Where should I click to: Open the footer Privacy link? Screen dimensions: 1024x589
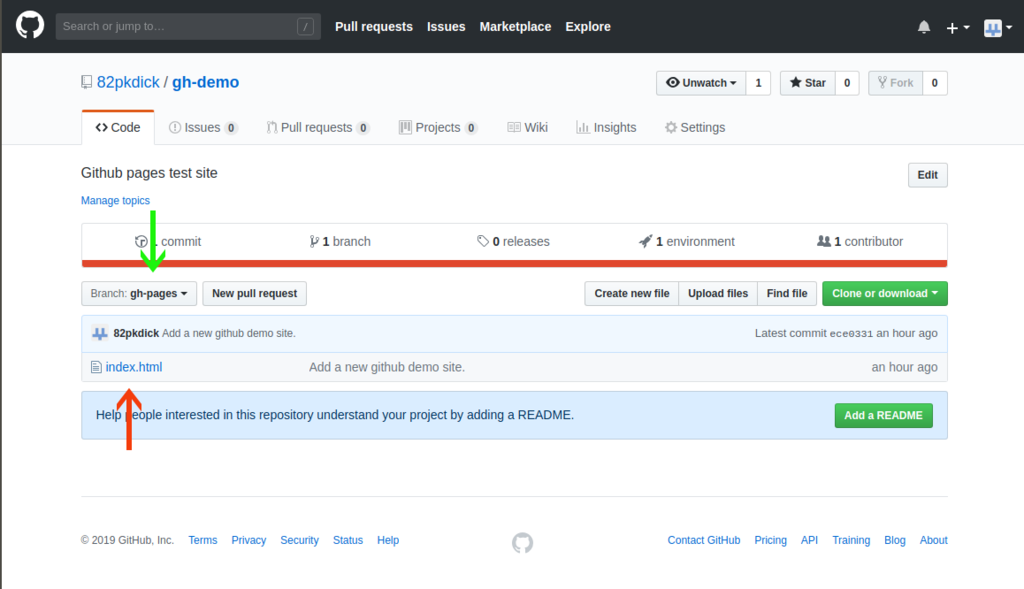(x=249, y=540)
